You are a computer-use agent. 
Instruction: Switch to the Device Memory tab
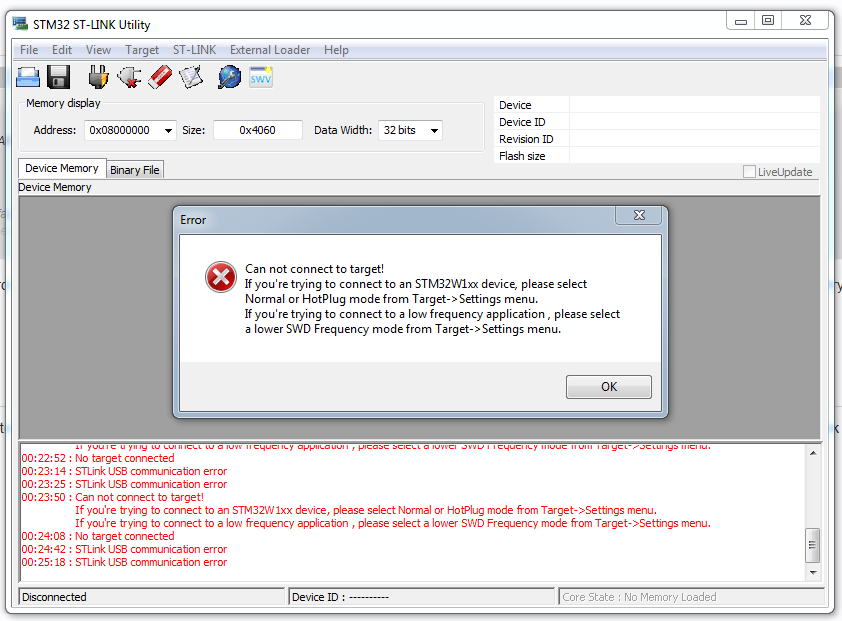point(62,169)
